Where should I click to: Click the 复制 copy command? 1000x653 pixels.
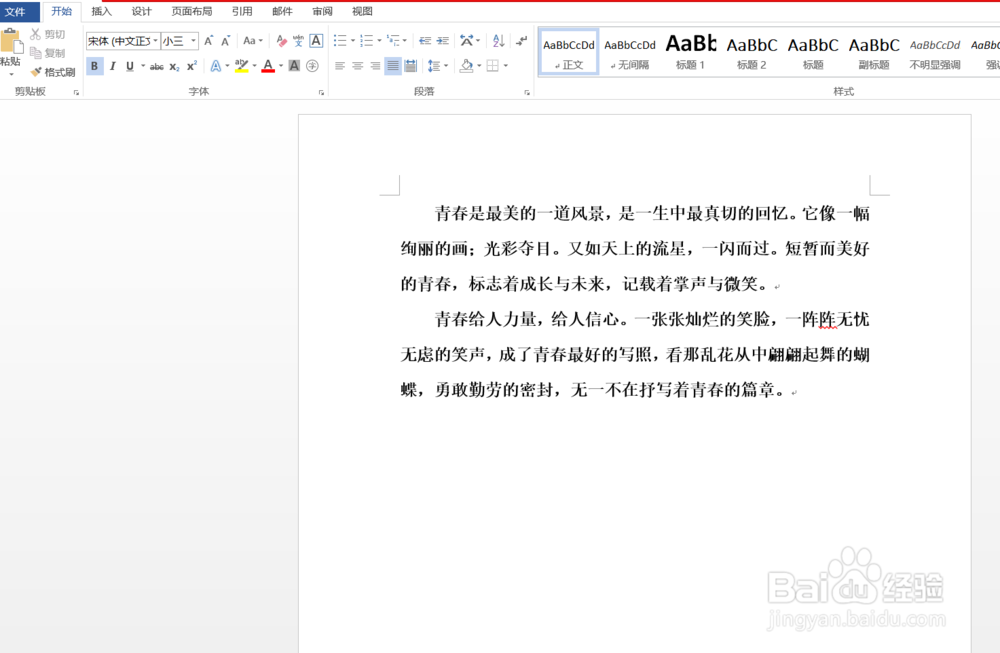(x=45, y=55)
